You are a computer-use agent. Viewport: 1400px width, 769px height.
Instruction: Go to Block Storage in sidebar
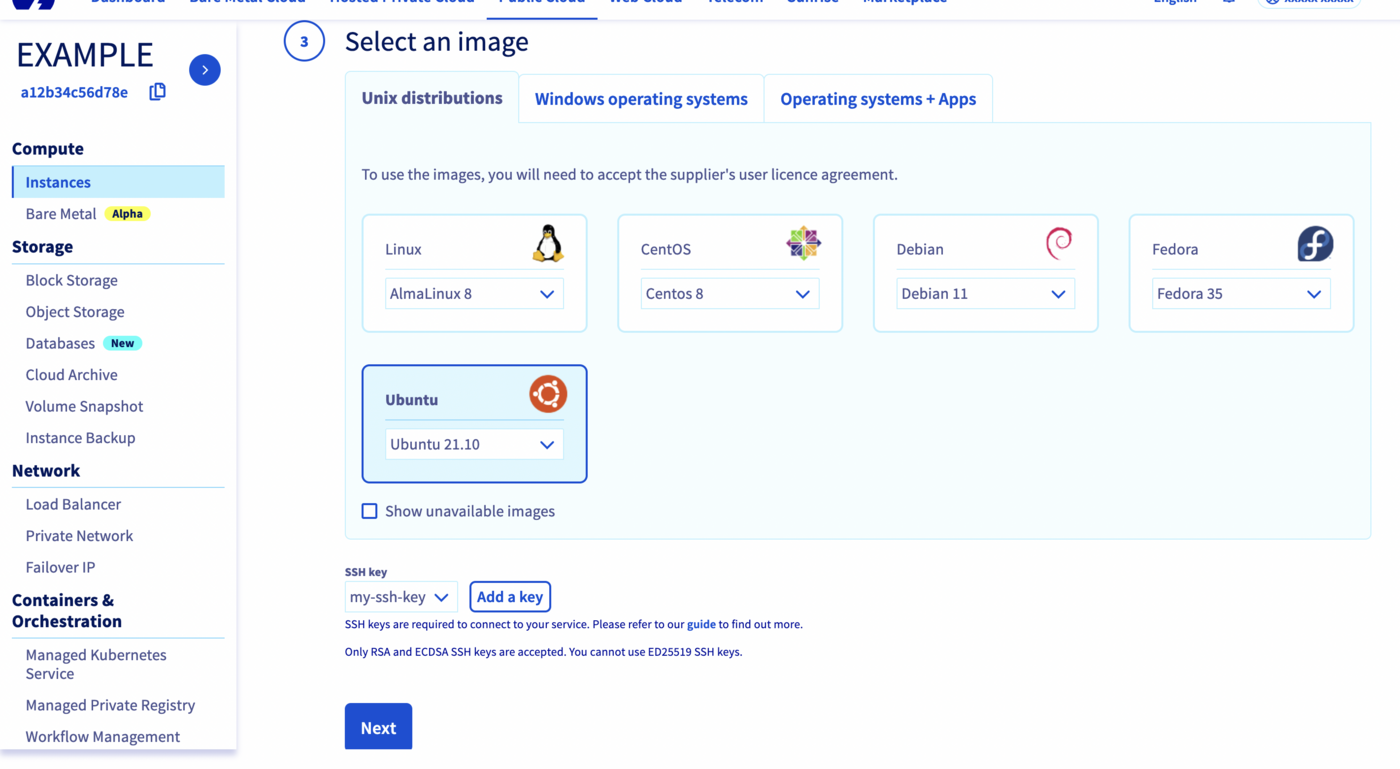pos(72,280)
